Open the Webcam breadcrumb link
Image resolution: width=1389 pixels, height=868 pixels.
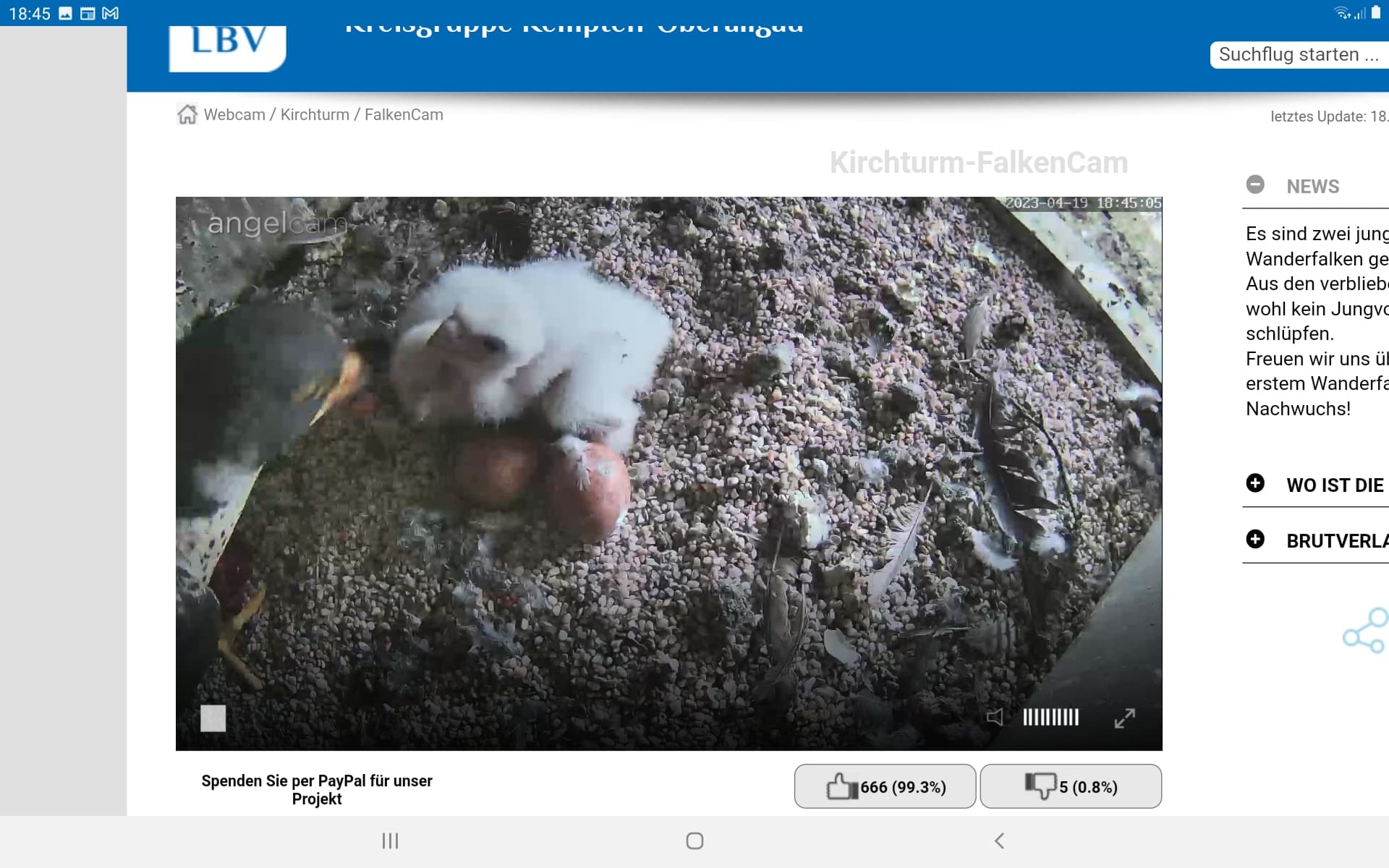[x=234, y=114]
